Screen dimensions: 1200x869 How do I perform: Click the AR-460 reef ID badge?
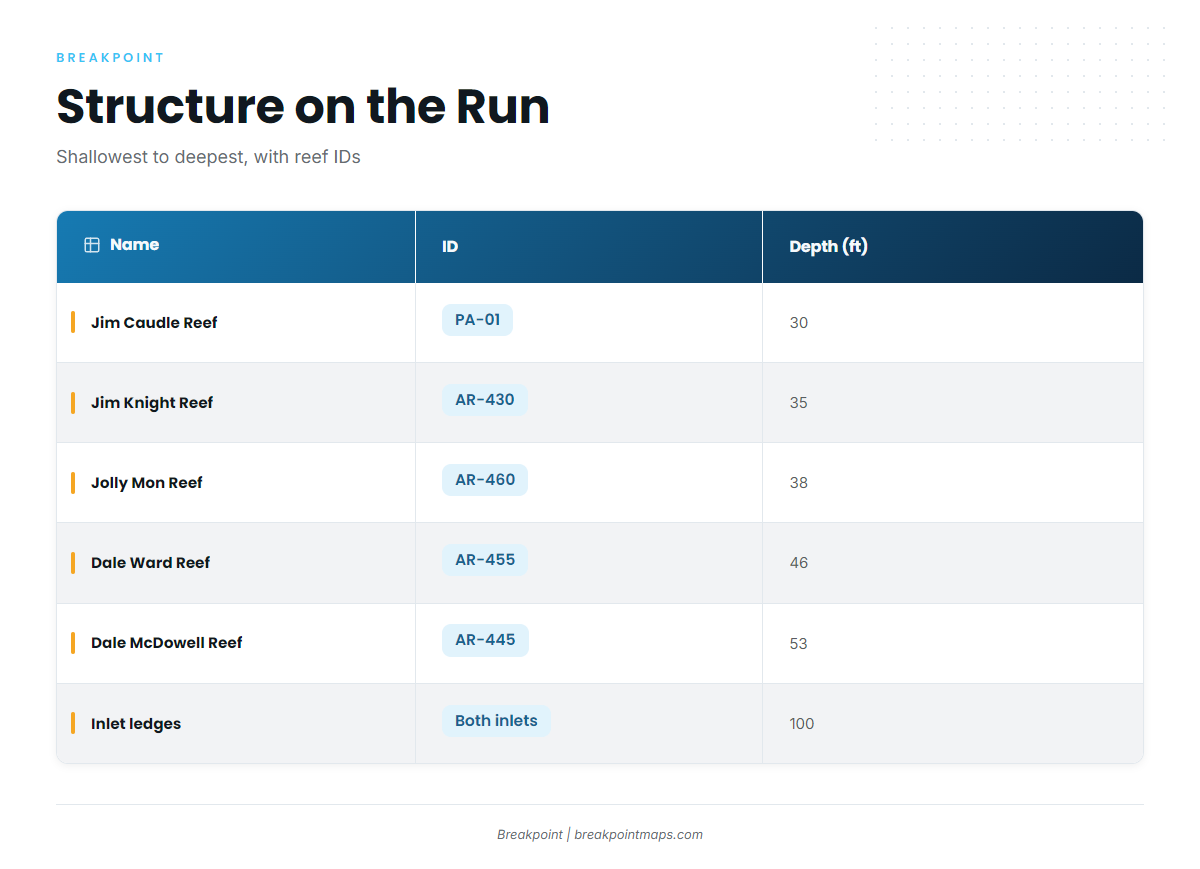[485, 480]
